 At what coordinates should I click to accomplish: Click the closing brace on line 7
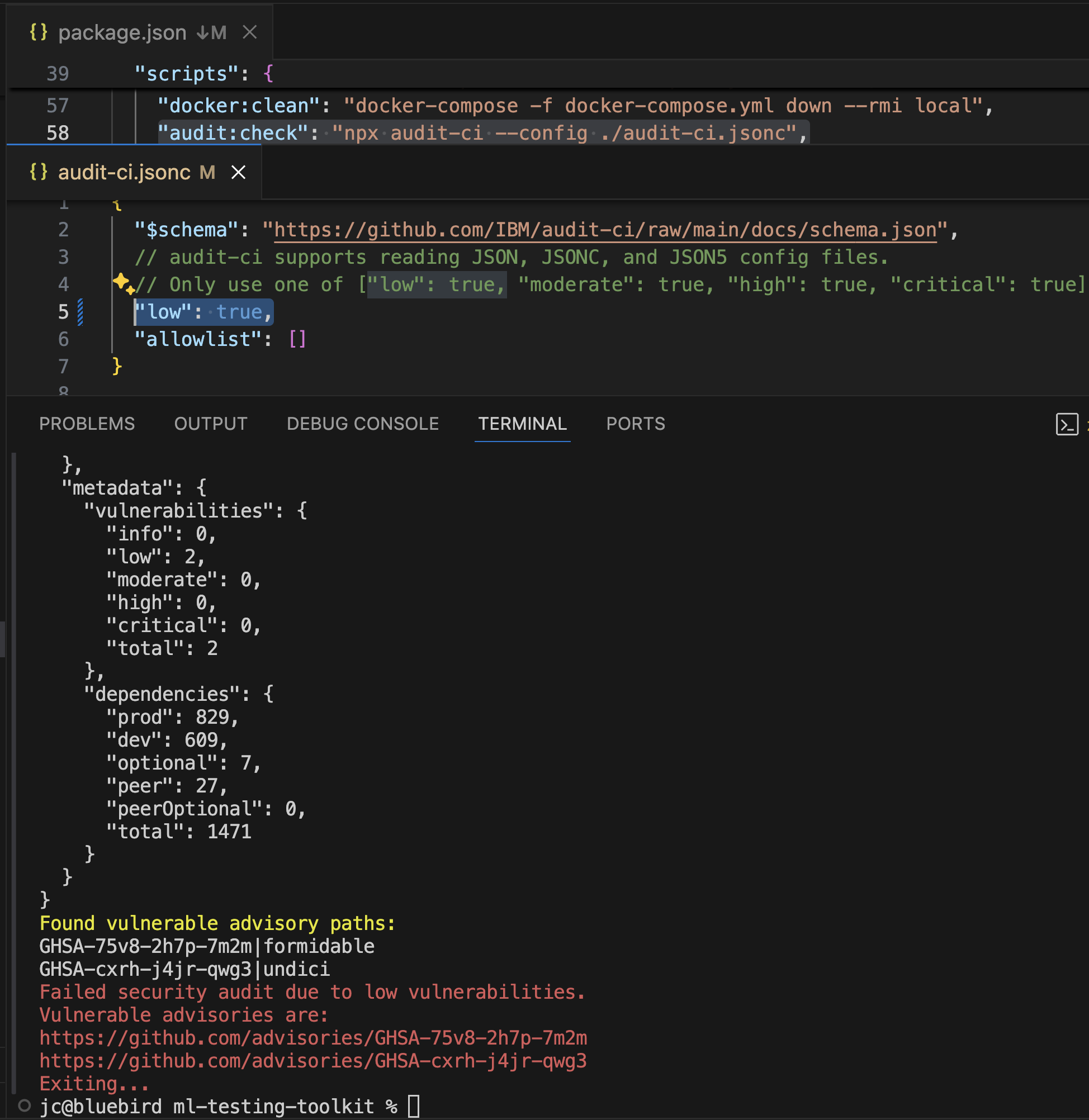click(x=117, y=366)
